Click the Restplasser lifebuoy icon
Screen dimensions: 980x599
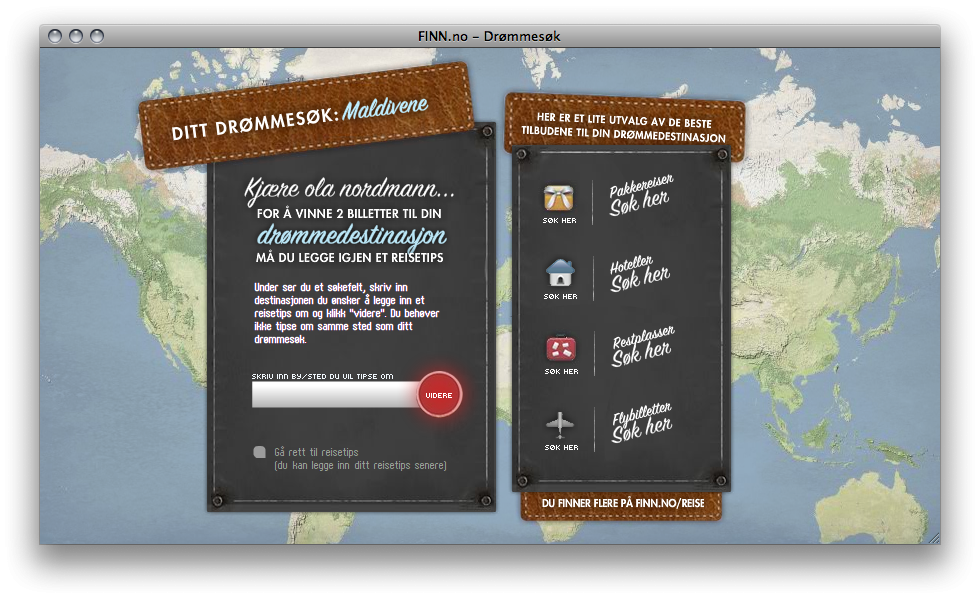coord(561,348)
